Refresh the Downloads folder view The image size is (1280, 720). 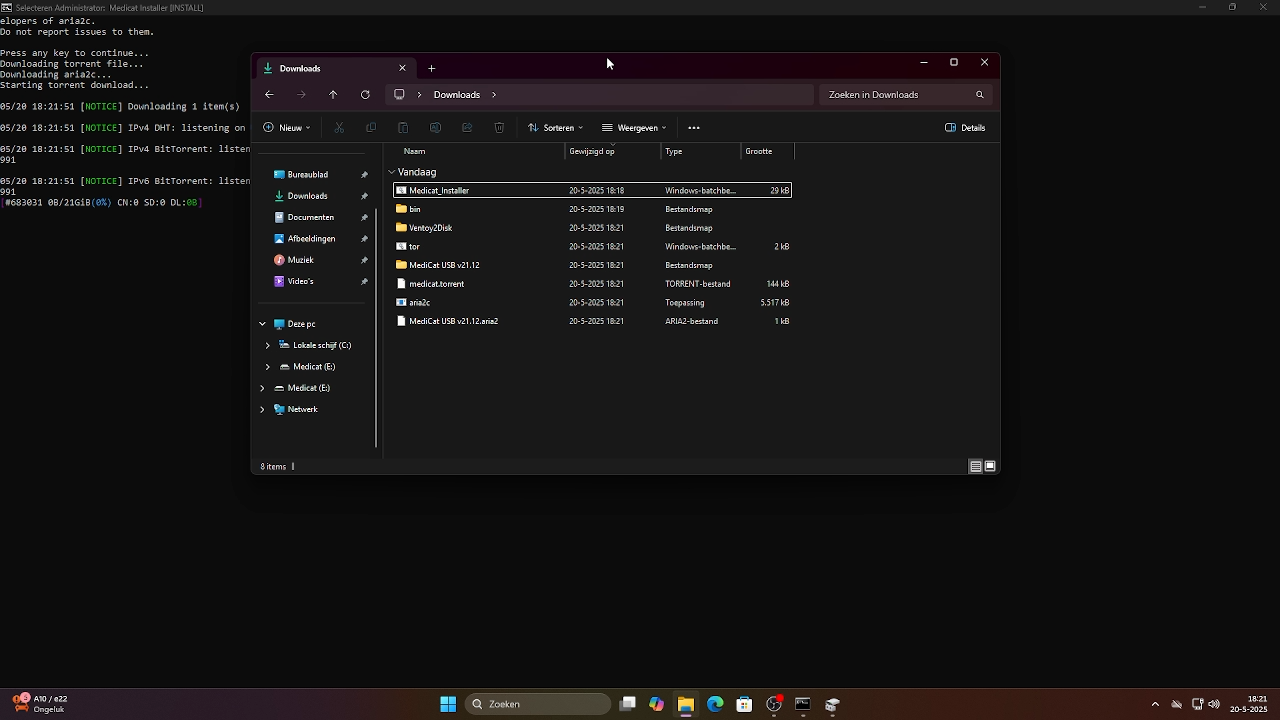click(x=365, y=95)
